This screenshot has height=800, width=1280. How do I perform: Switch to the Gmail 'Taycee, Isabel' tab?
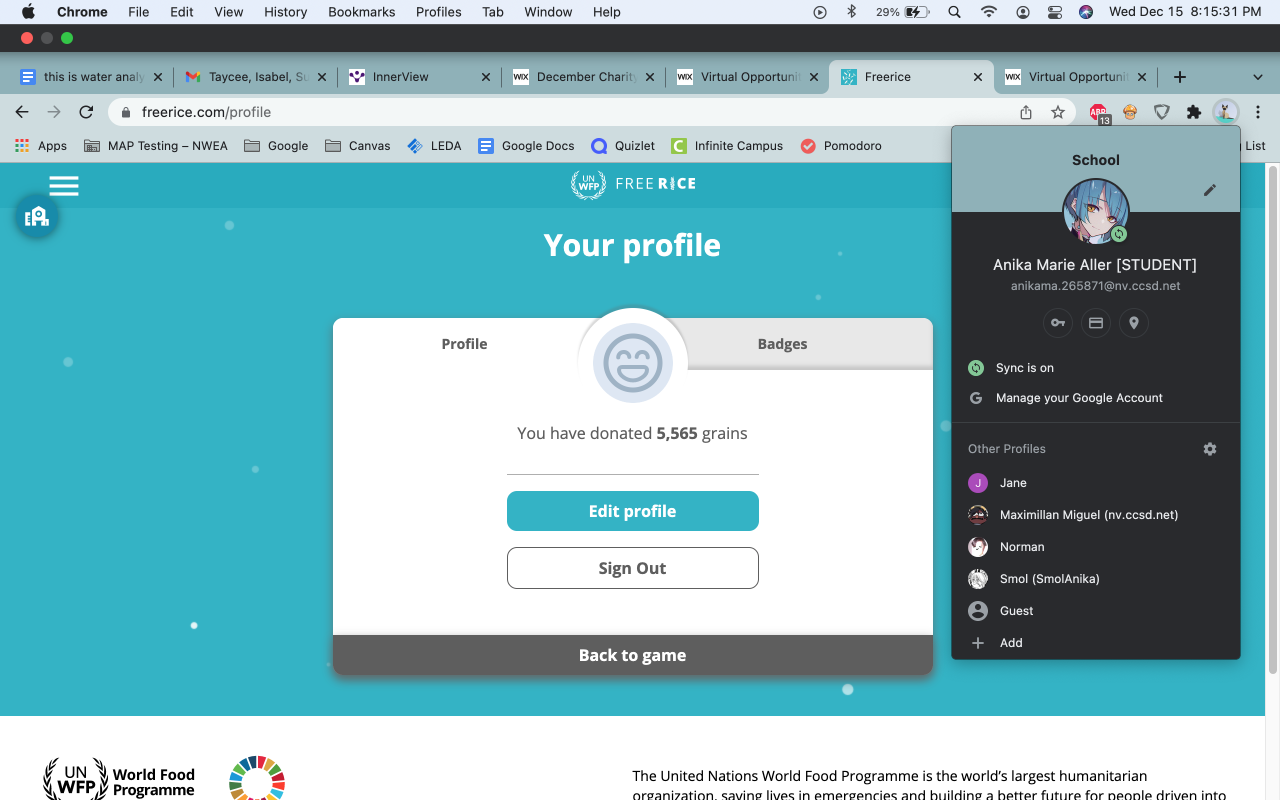(255, 77)
